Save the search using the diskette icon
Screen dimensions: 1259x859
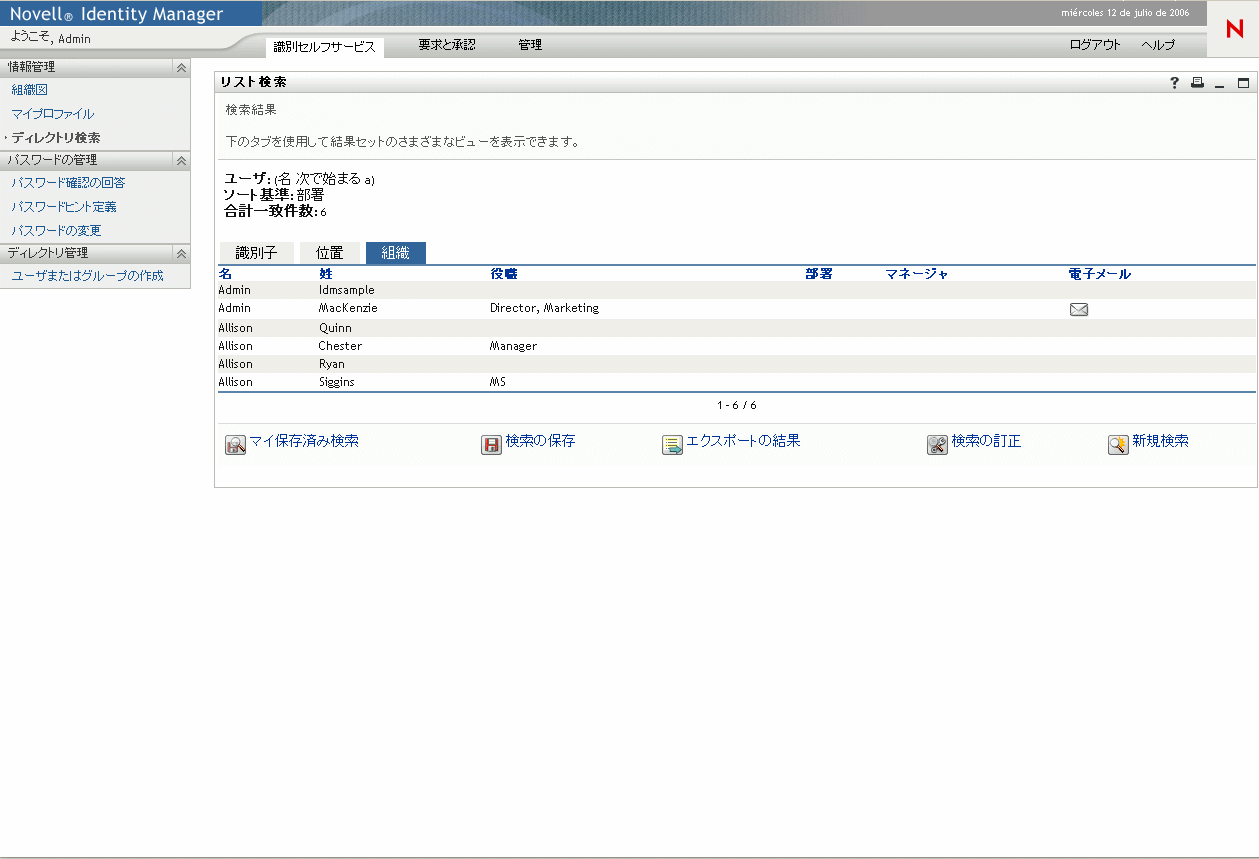[x=490, y=444]
